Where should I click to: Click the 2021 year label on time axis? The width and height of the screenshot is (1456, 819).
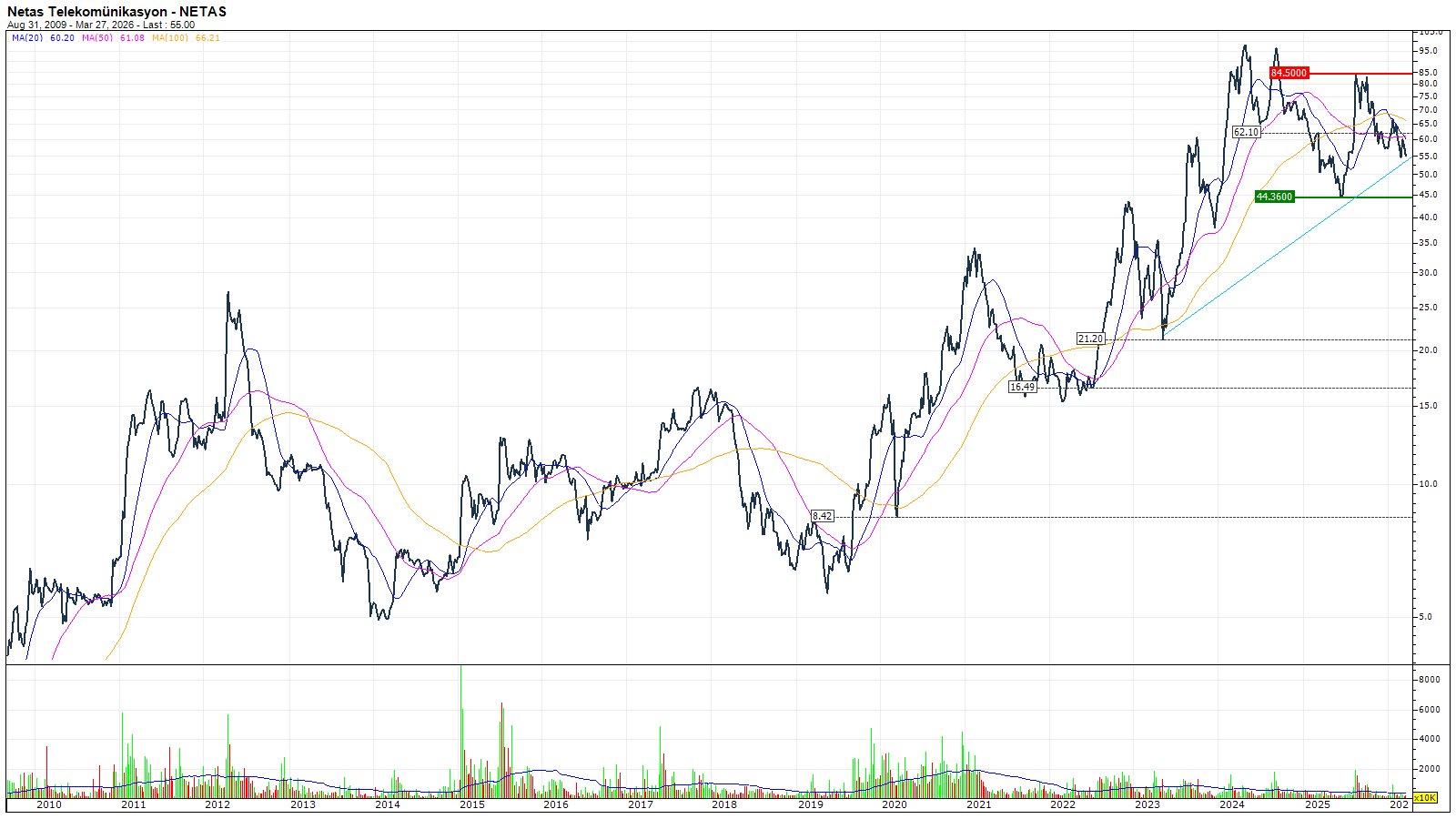[979, 804]
